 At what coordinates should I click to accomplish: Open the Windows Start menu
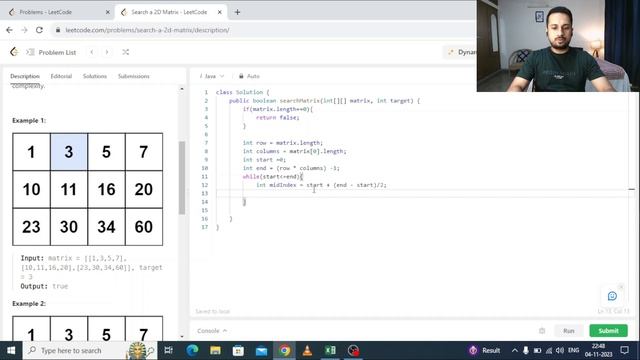pyautogui.click(x=11, y=351)
